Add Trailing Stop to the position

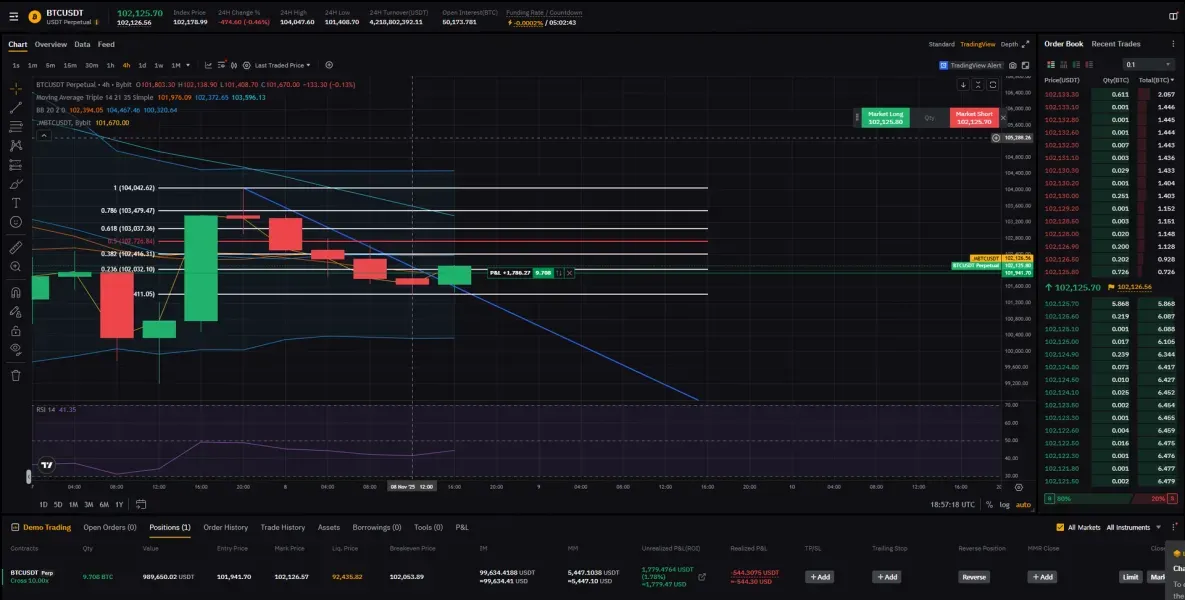tap(886, 577)
